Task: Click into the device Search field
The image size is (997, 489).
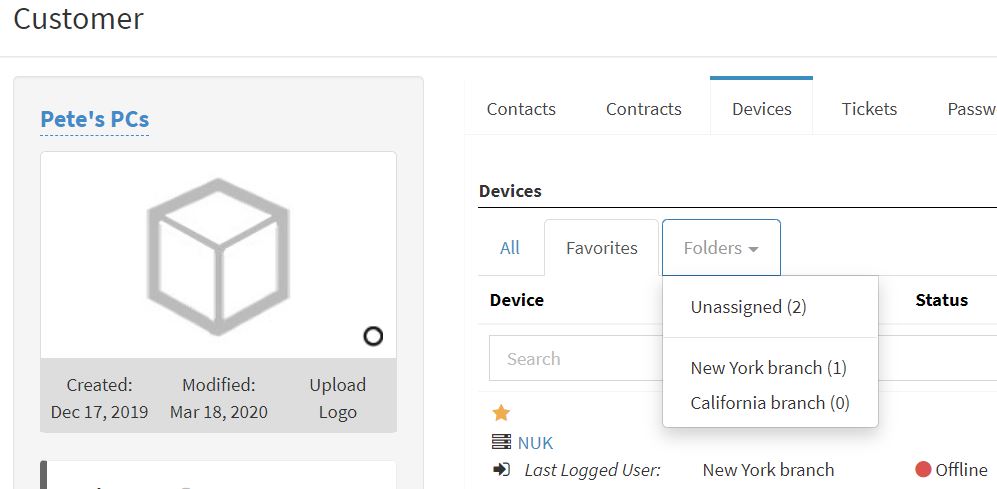Action: click(x=575, y=359)
